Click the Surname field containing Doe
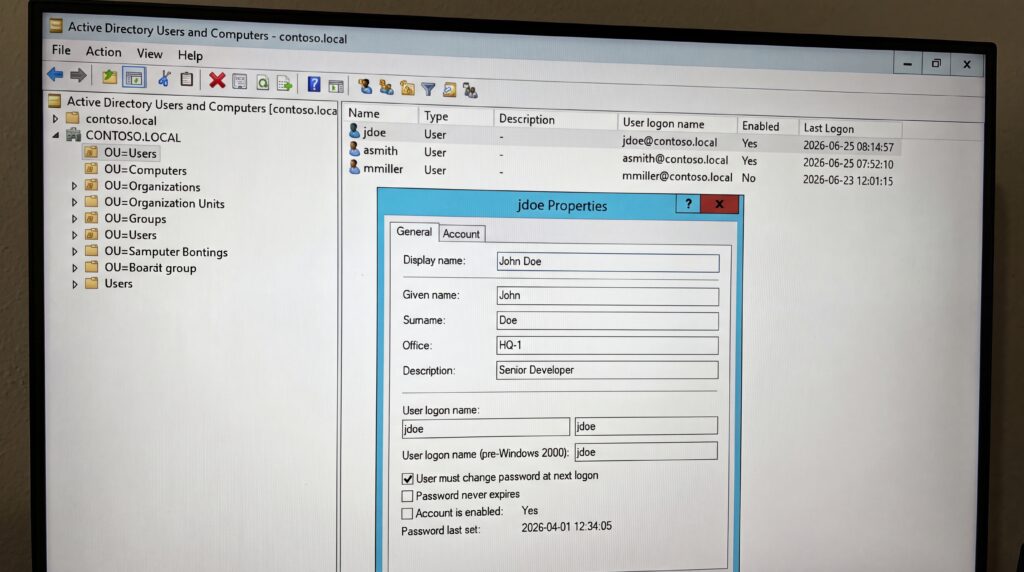The height and width of the screenshot is (572, 1024). click(607, 321)
